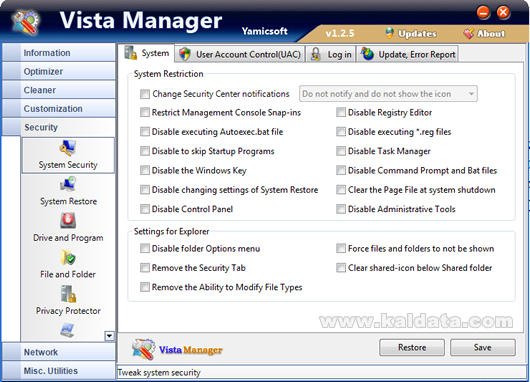Click the Updates shield icon

pos(390,33)
